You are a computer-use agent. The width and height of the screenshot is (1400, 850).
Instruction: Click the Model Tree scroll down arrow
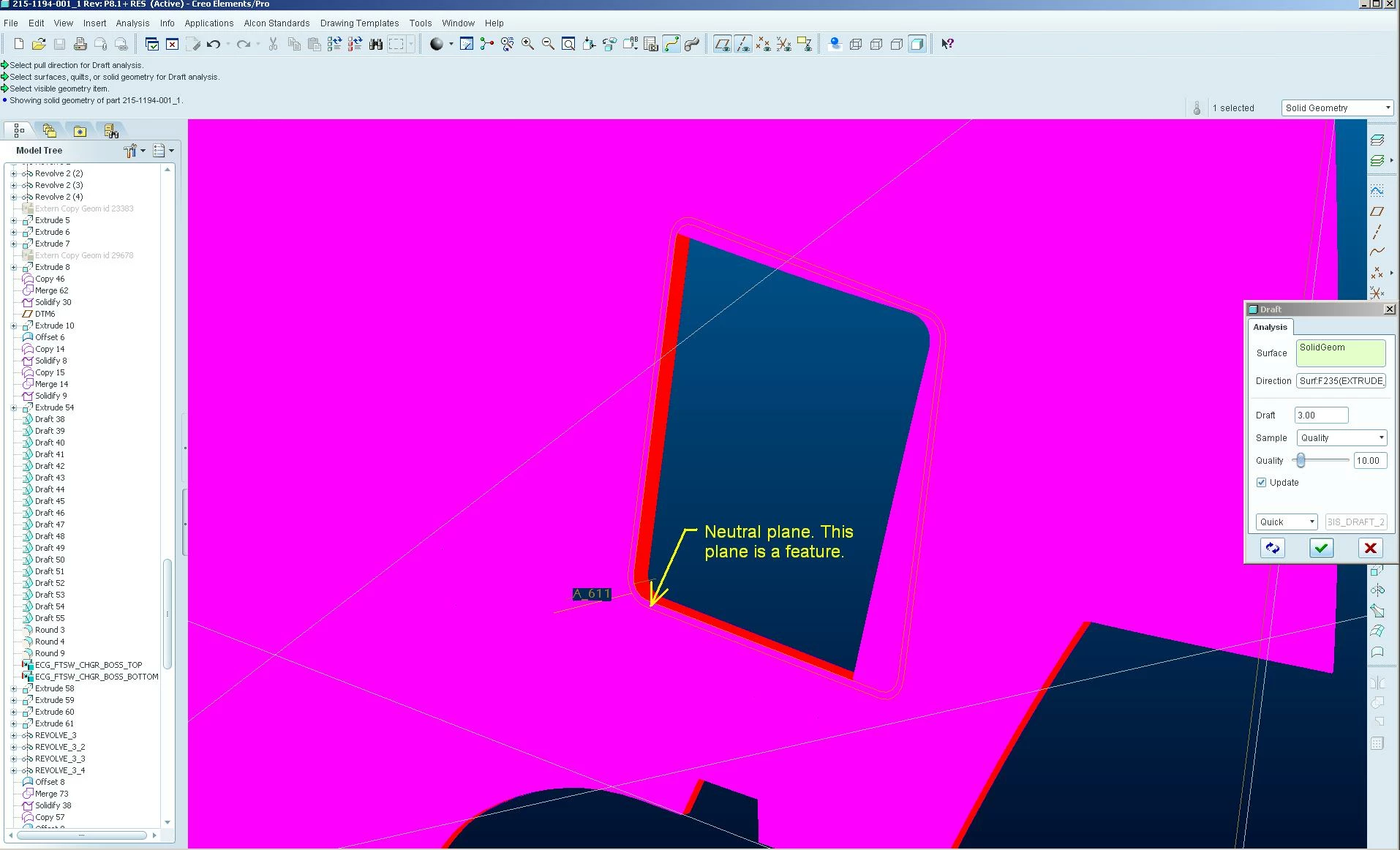click(x=168, y=822)
